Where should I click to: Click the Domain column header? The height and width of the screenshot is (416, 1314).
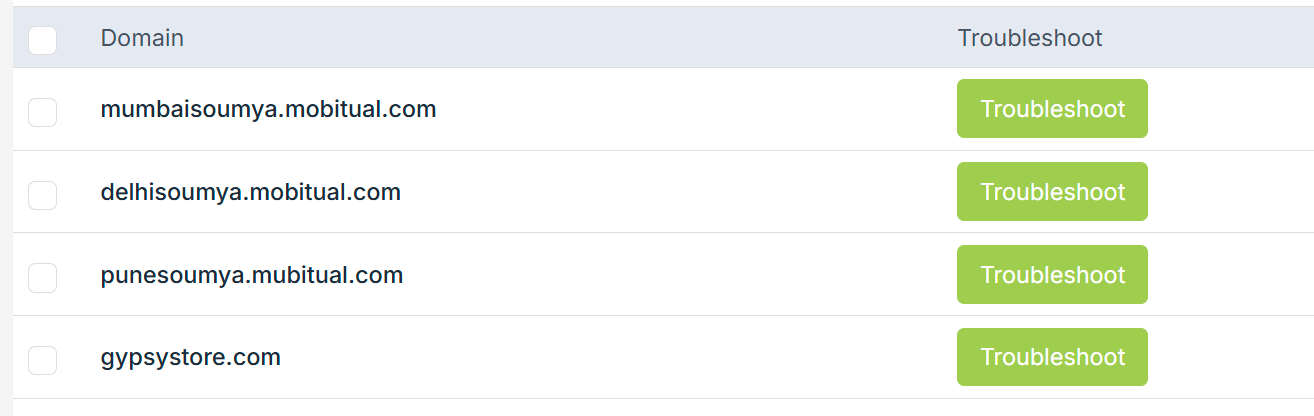pos(142,39)
